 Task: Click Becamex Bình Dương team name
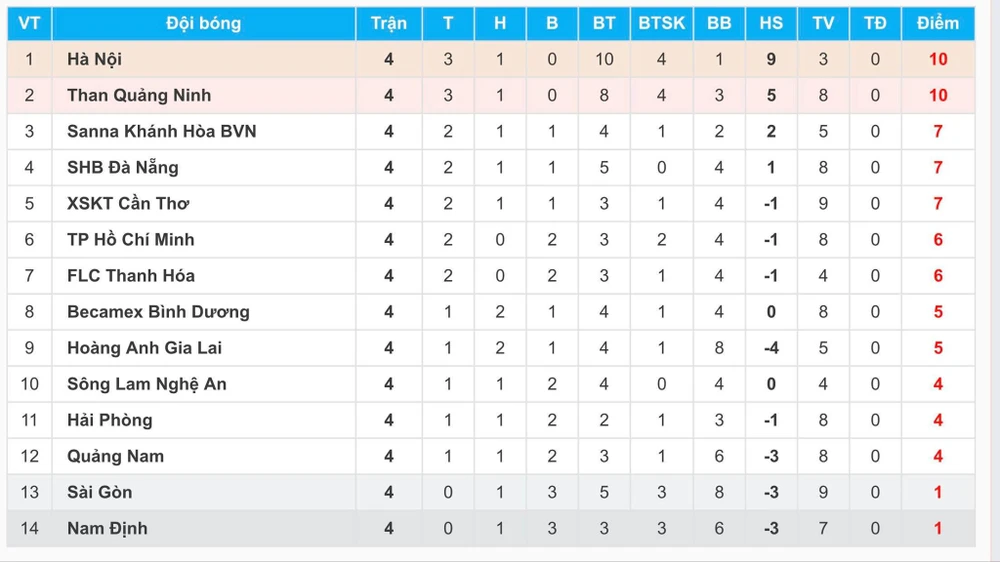point(158,311)
